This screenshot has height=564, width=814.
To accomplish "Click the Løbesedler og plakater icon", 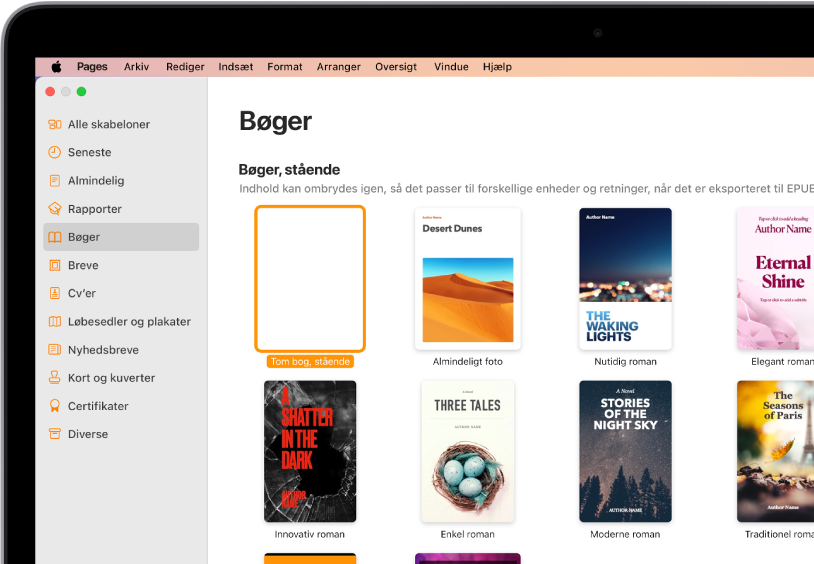I will coord(55,321).
